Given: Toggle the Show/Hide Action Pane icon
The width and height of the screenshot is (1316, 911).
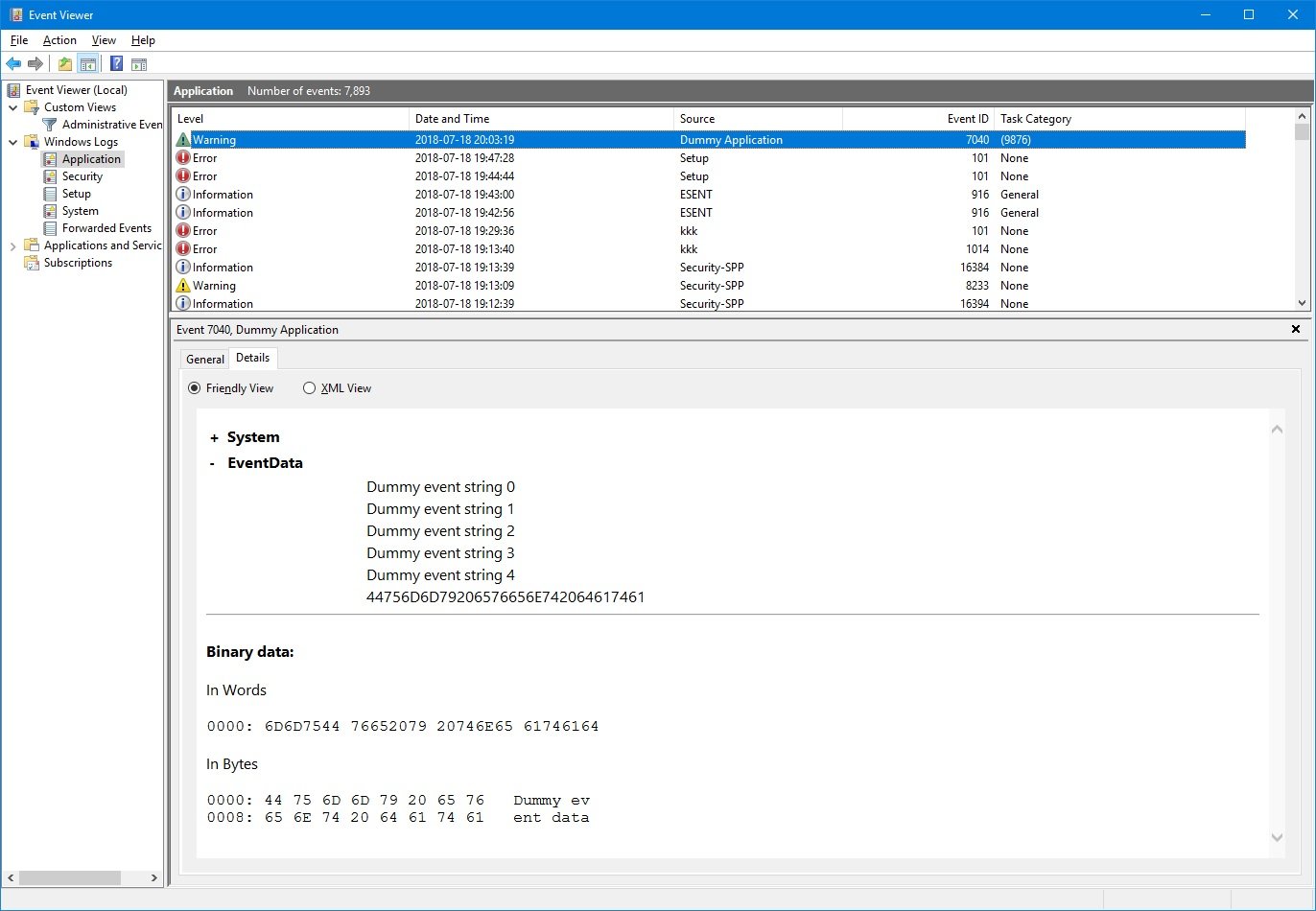Looking at the screenshot, I should pyautogui.click(x=139, y=64).
